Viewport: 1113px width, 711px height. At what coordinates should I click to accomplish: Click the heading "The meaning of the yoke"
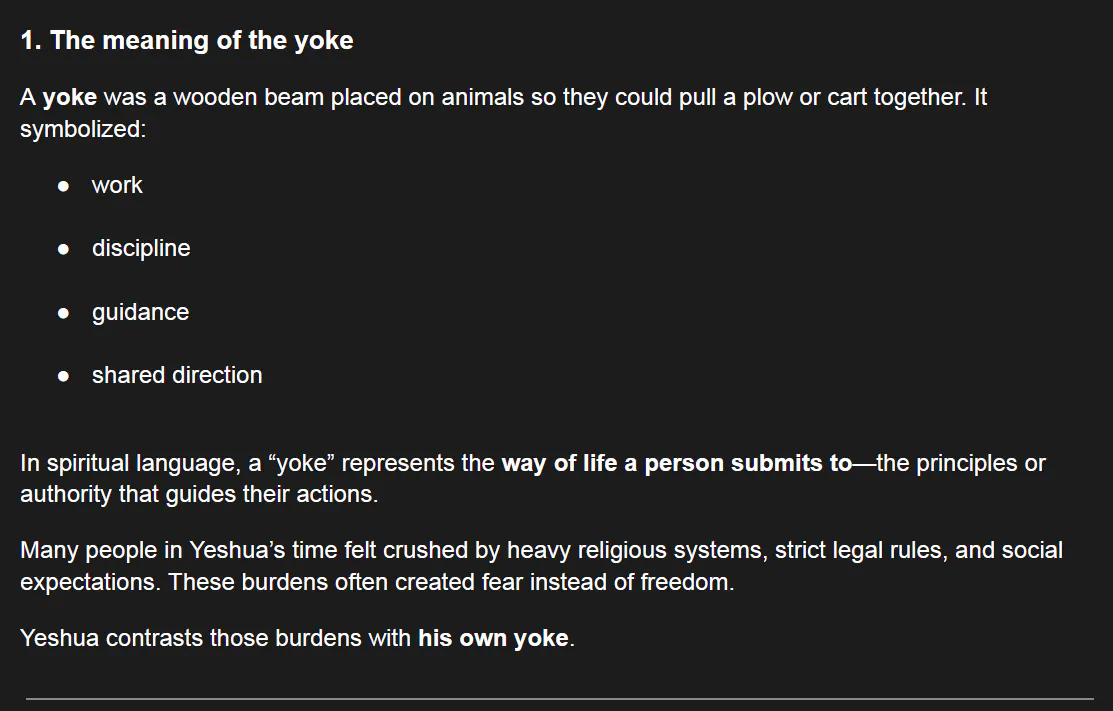point(187,40)
